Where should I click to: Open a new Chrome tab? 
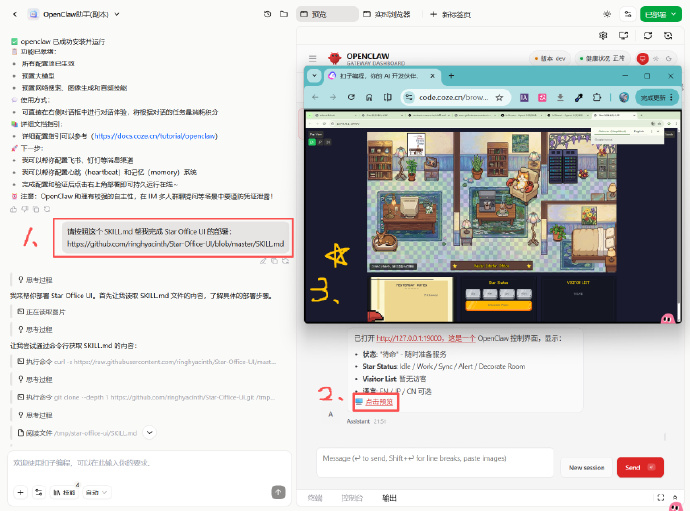451,76
